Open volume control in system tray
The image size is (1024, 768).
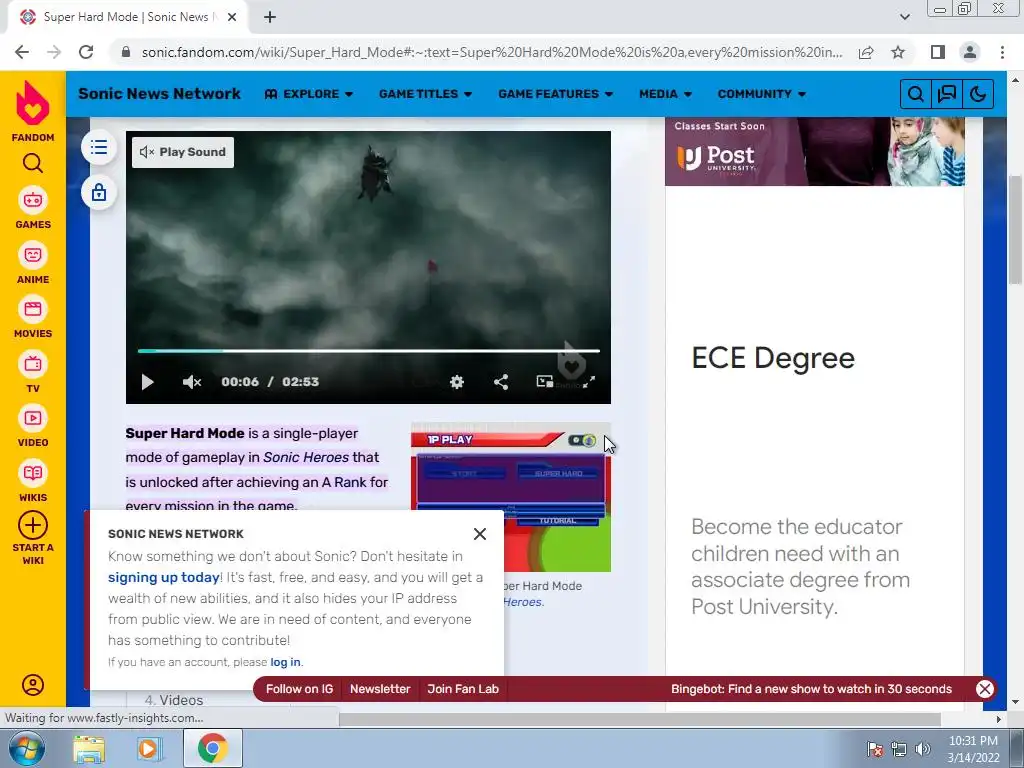tap(922, 749)
